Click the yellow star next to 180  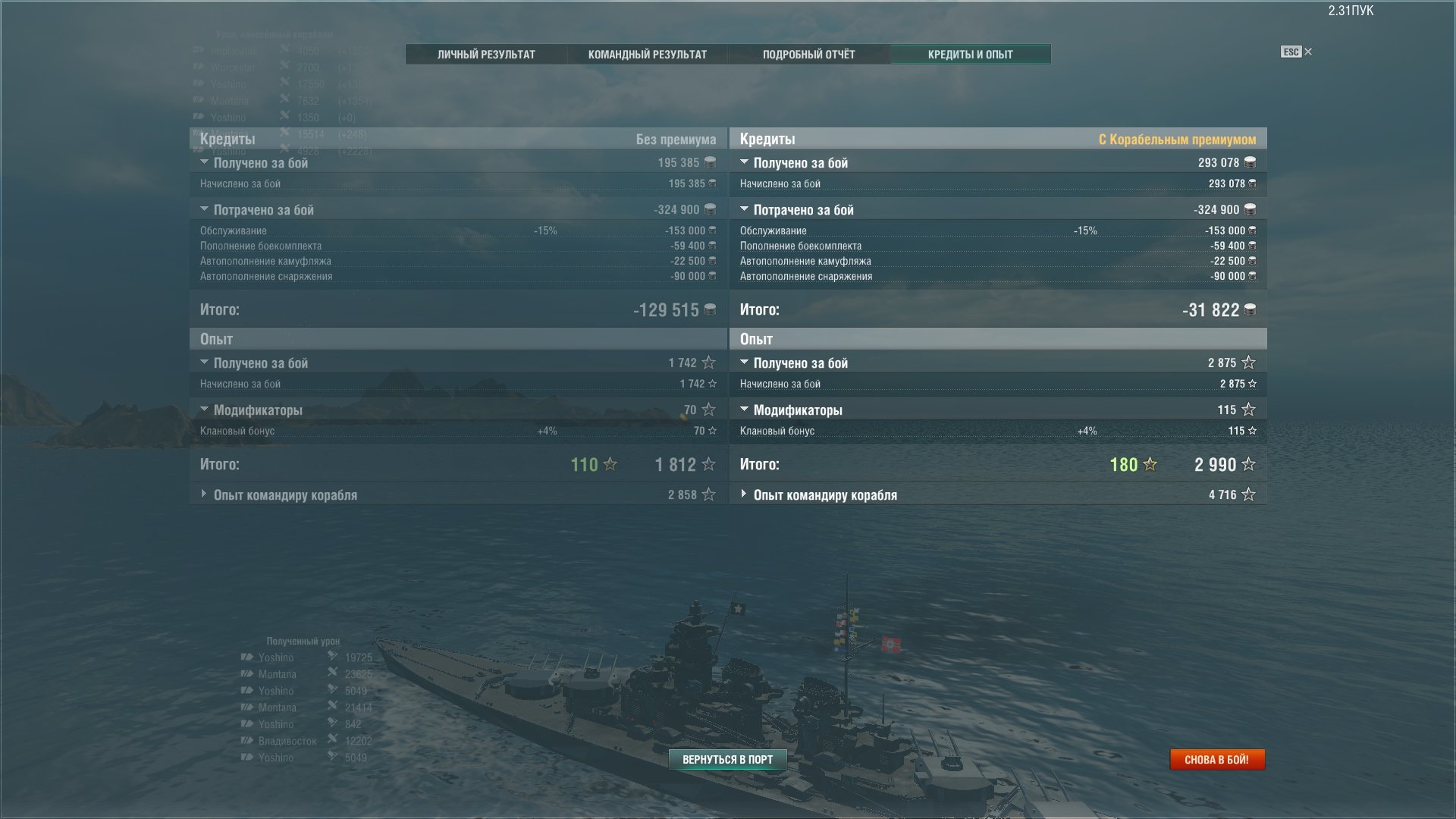[x=1150, y=464]
